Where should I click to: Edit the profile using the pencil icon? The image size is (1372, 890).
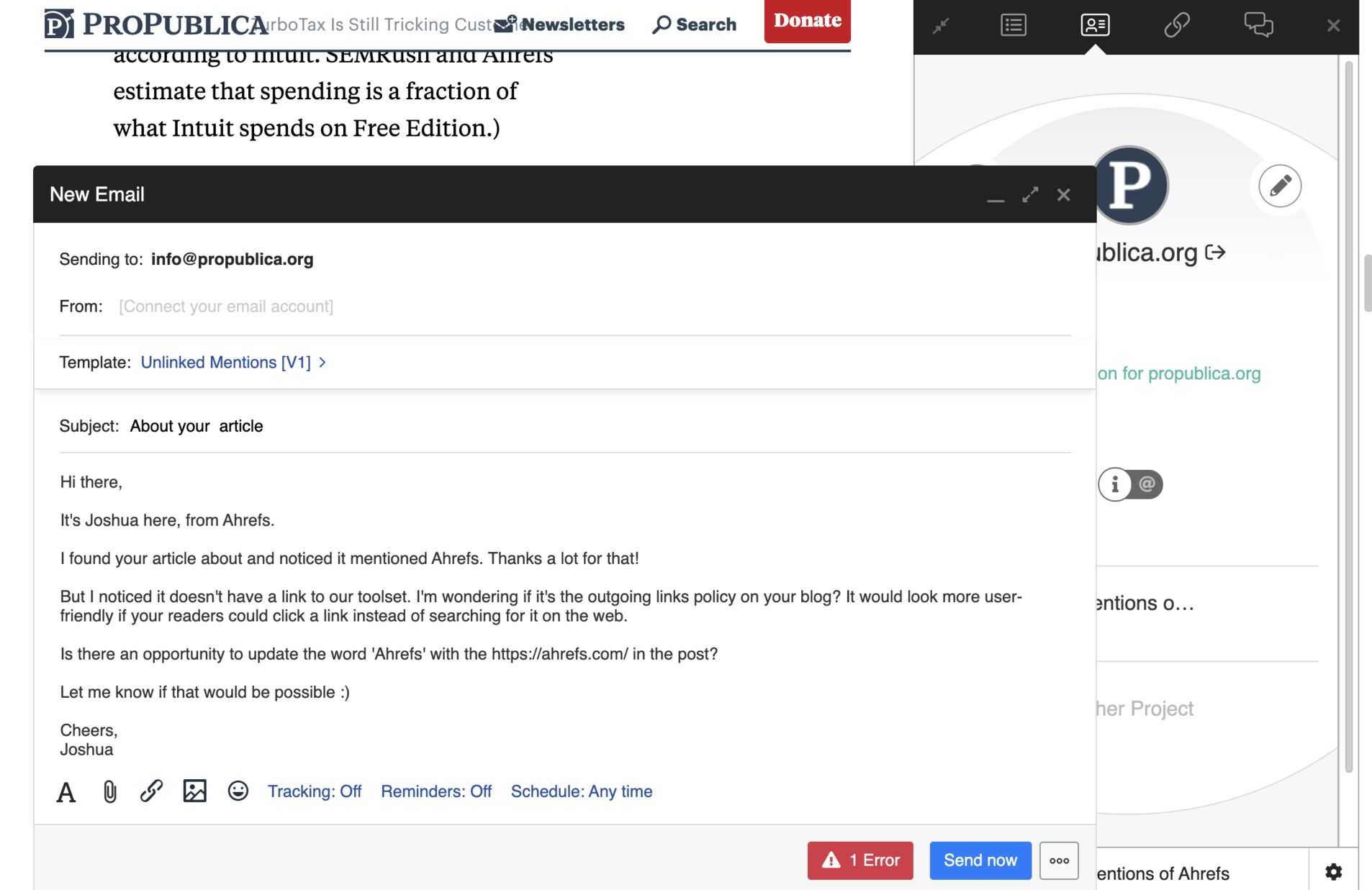[1279, 185]
